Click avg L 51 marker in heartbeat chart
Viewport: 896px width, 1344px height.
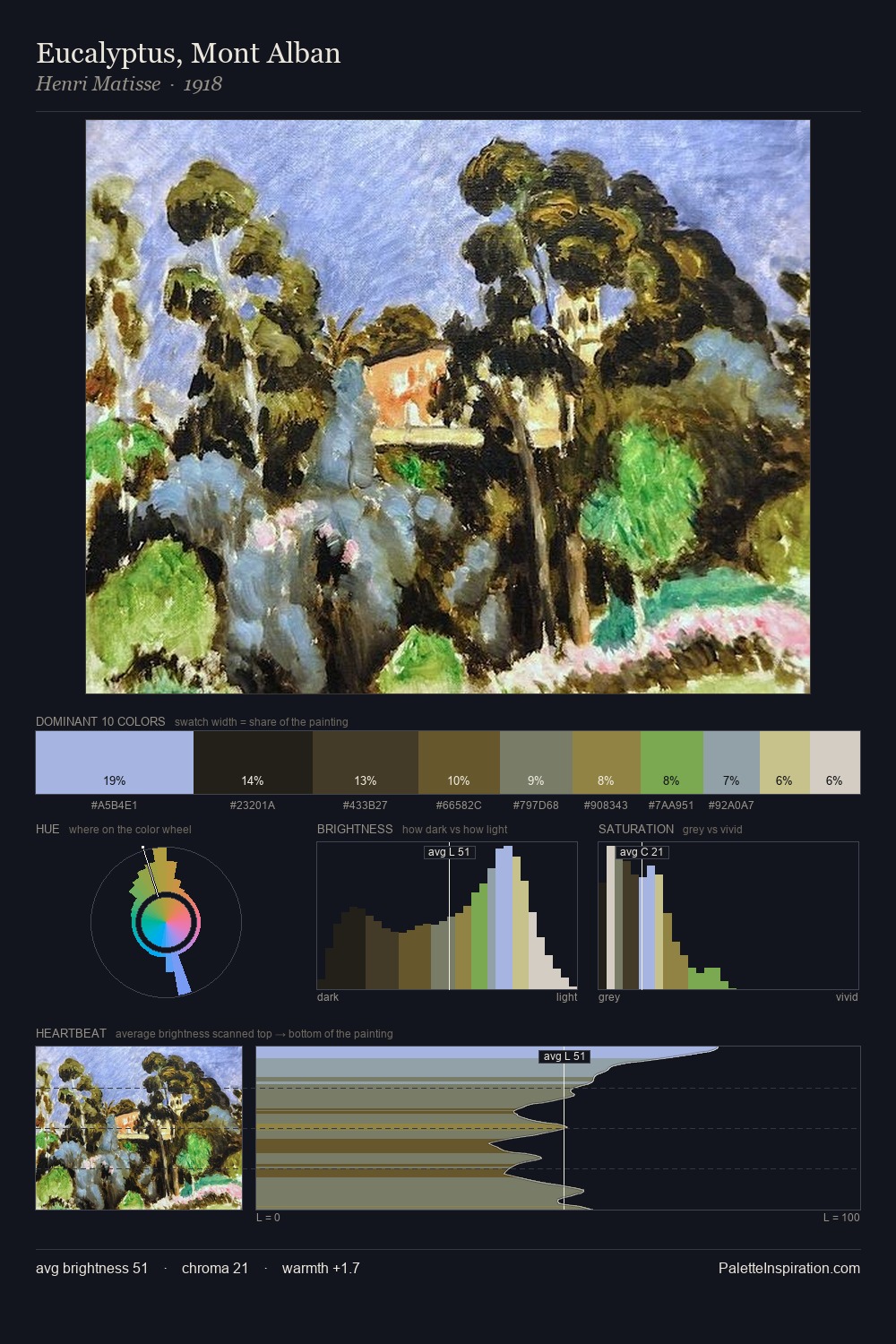[564, 1056]
